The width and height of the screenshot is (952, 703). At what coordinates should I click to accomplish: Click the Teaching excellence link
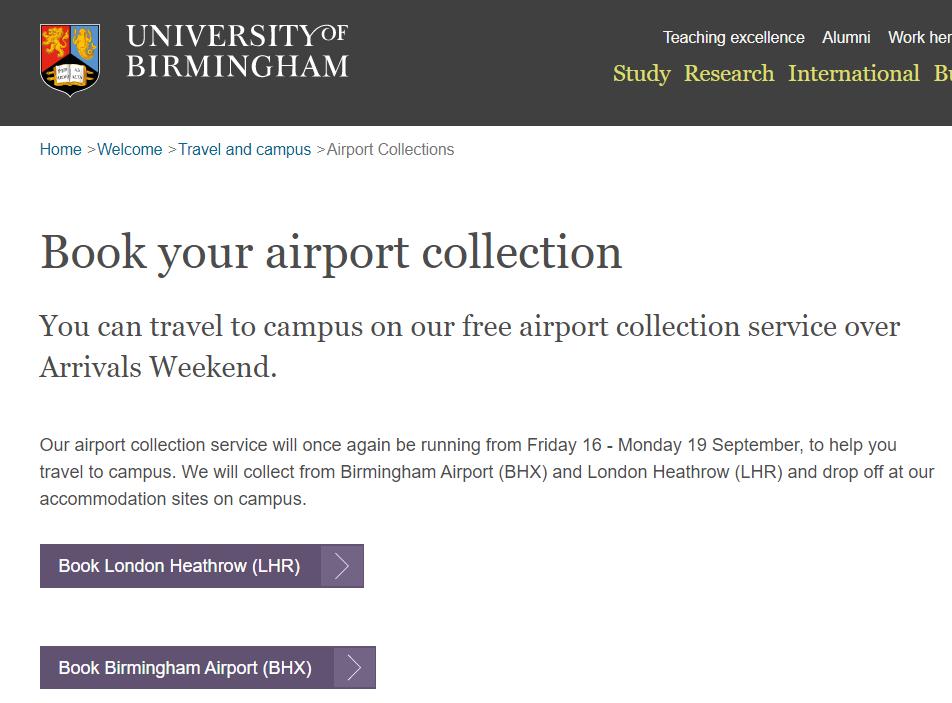(x=733, y=37)
